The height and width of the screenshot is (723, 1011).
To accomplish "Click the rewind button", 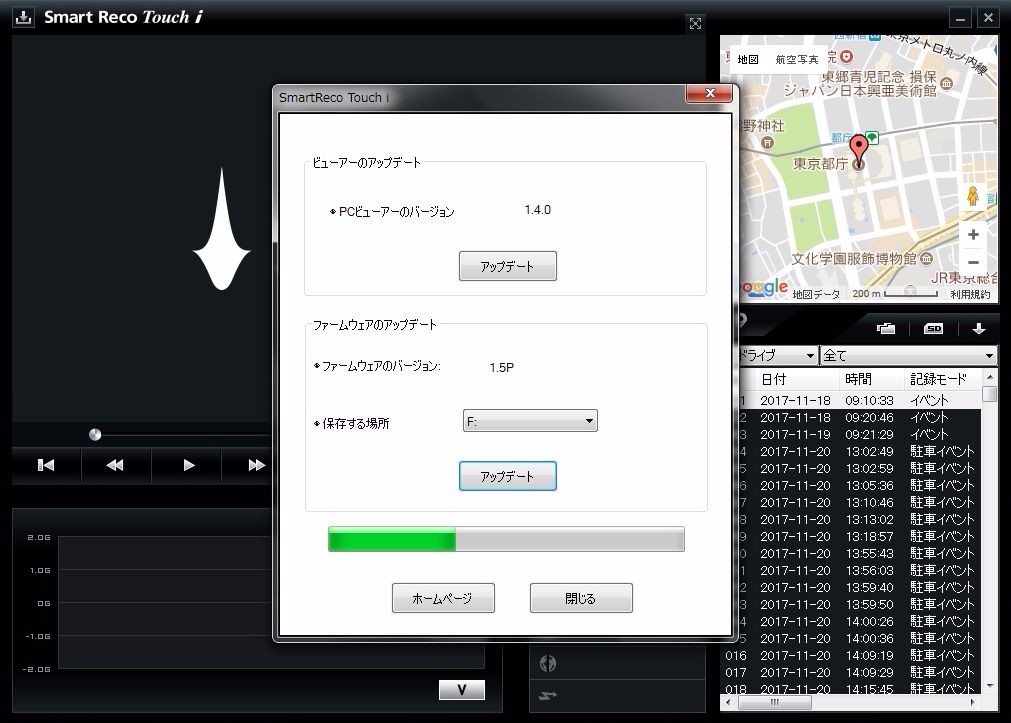I will (115, 465).
